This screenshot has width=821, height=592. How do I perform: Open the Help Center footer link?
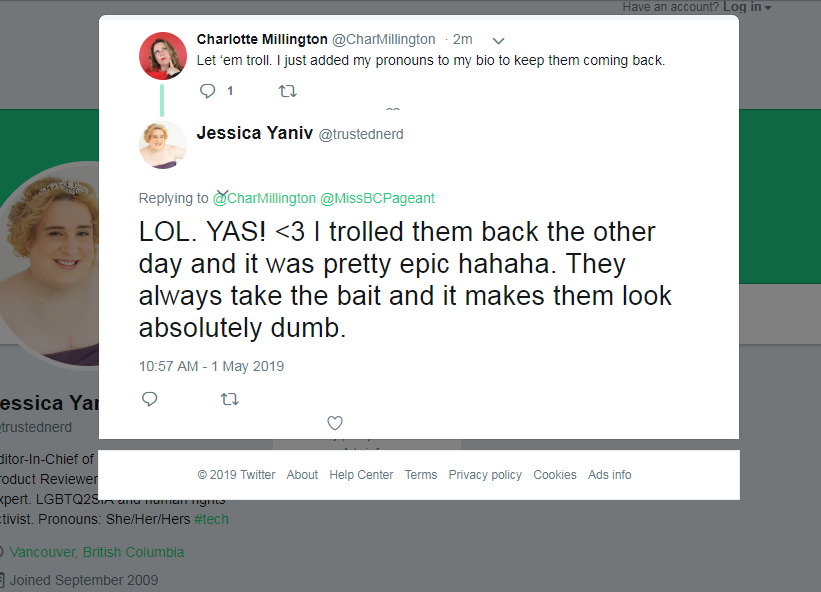(x=361, y=475)
